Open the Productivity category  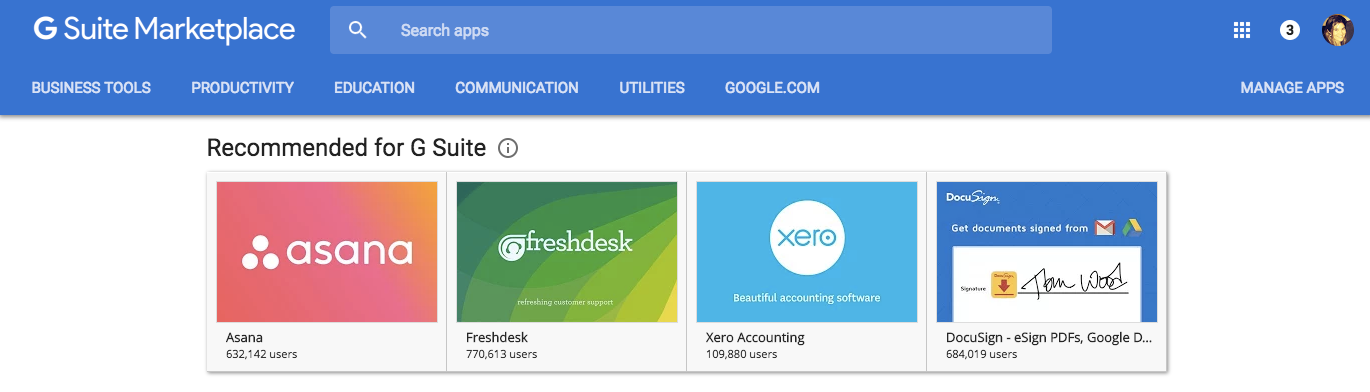(x=243, y=88)
